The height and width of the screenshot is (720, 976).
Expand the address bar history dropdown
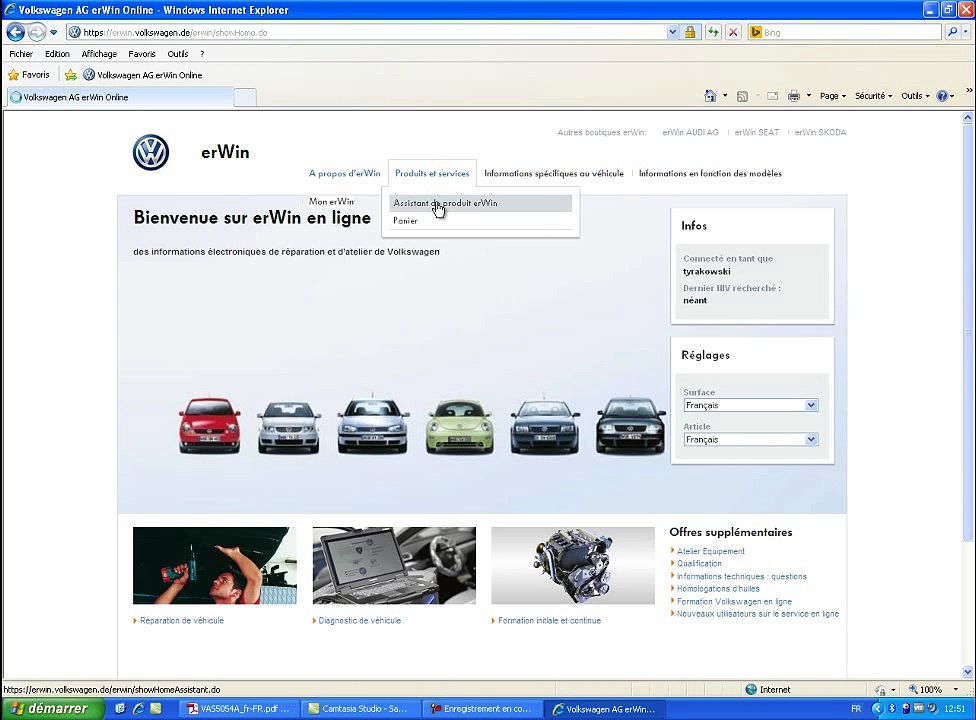(672, 32)
